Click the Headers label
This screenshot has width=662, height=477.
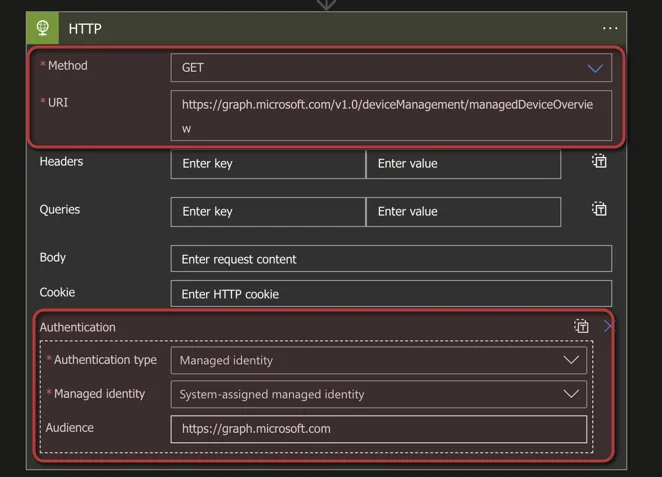pos(61,161)
